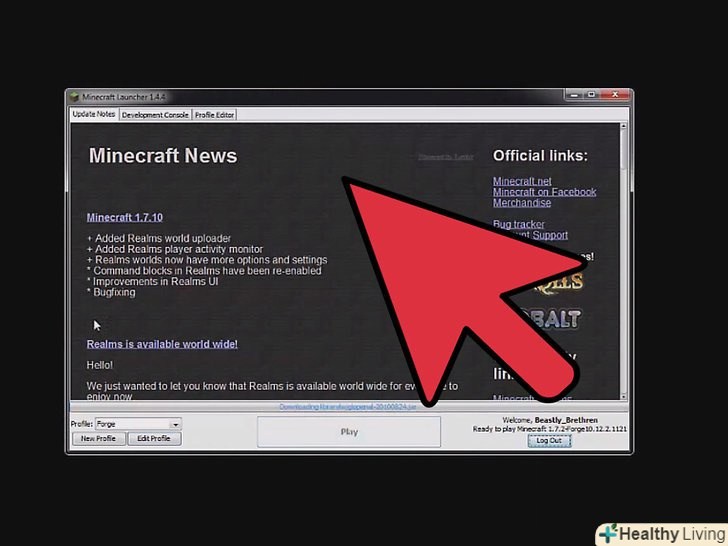Open the Minecraft 1.7.10 news link
The height and width of the screenshot is (546, 728).
coord(125,217)
